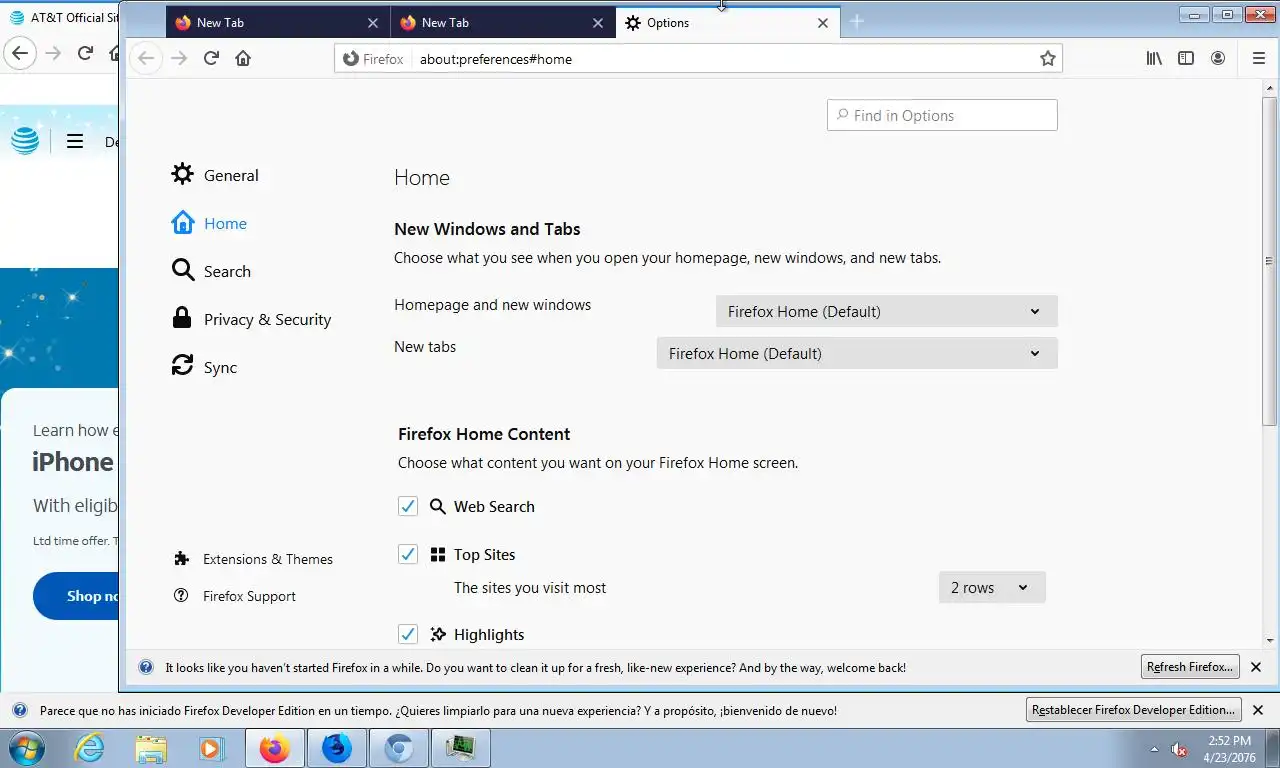This screenshot has width=1280, height=768.
Task: Click the Firefox identity box in URL bar
Action: pyautogui.click(x=373, y=59)
